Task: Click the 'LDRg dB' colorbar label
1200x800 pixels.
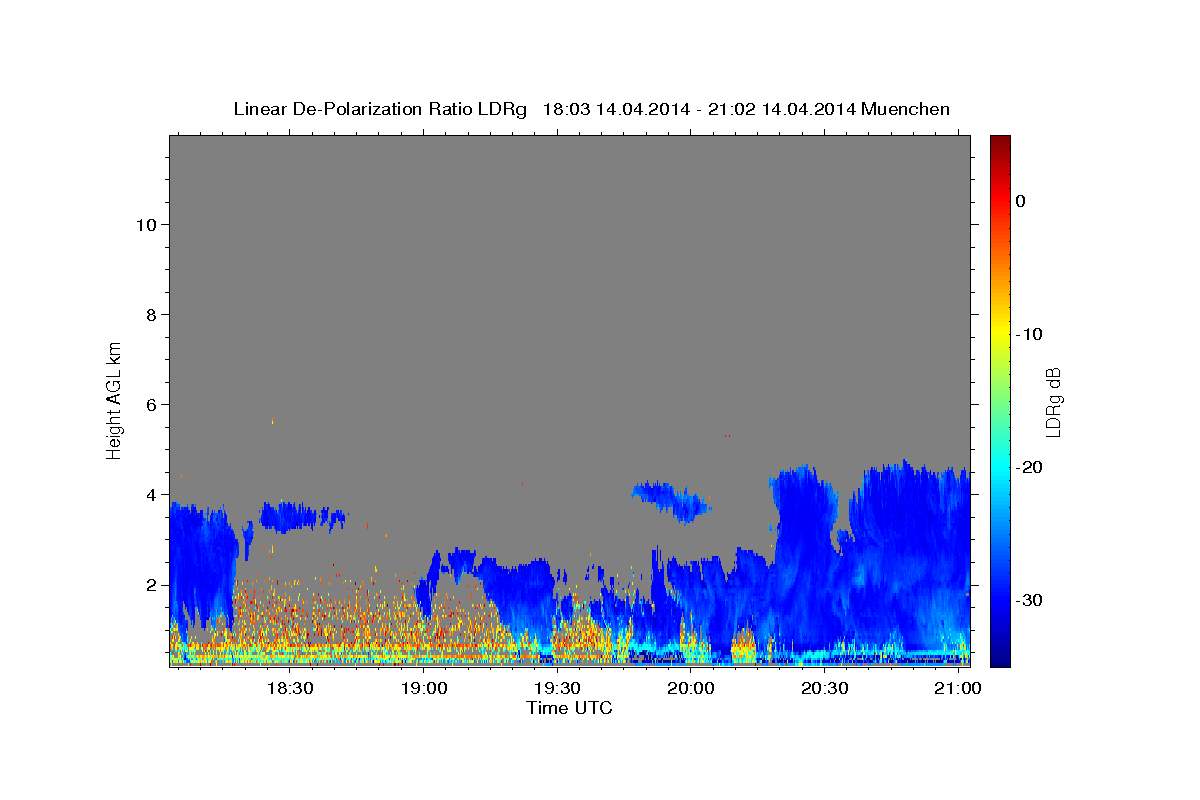Action: pyautogui.click(x=1052, y=402)
